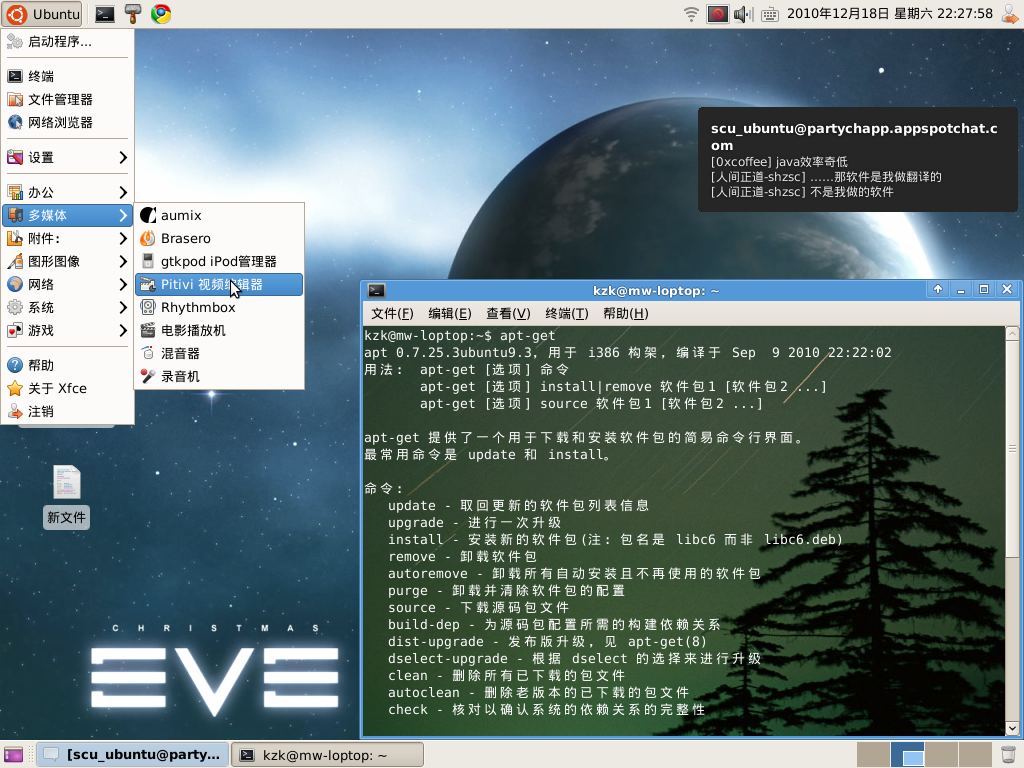Open the wireless network indicator
The height and width of the screenshot is (768, 1024).
coord(691,14)
